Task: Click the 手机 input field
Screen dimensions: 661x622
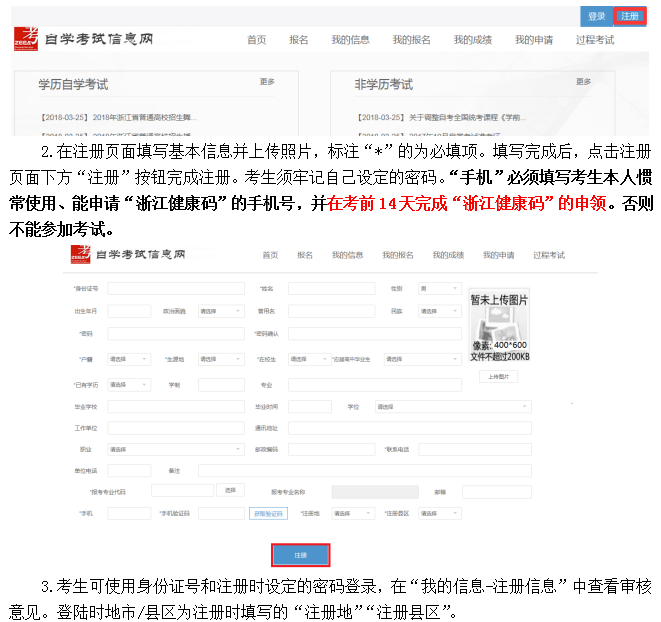Action: coord(129,513)
